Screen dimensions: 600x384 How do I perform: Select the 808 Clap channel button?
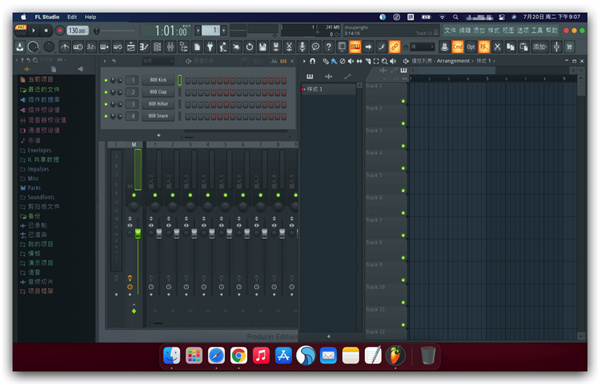pos(158,92)
